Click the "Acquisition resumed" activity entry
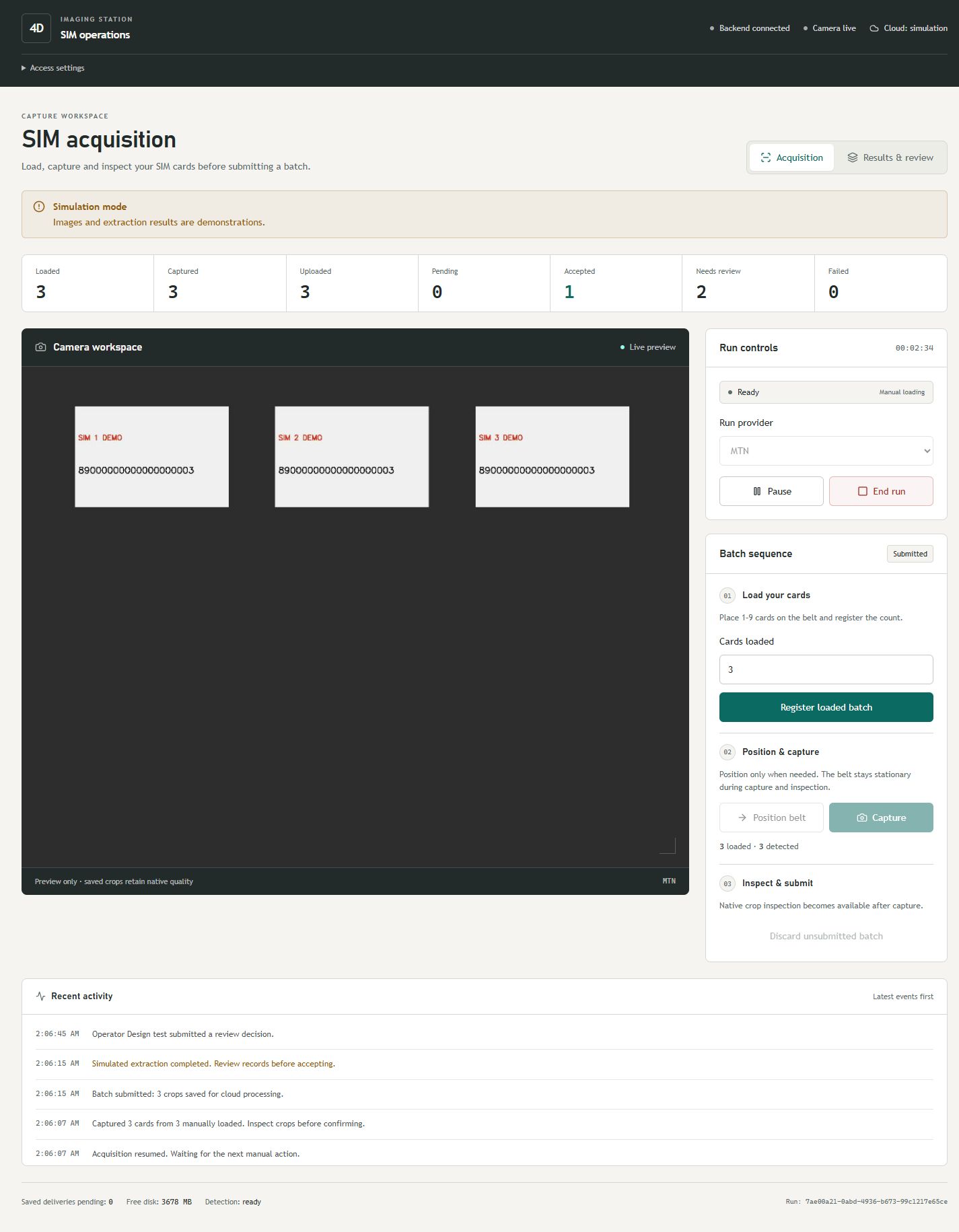Image resolution: width=959 pixels, height=1232 pixels. (x=485, y=1153)
